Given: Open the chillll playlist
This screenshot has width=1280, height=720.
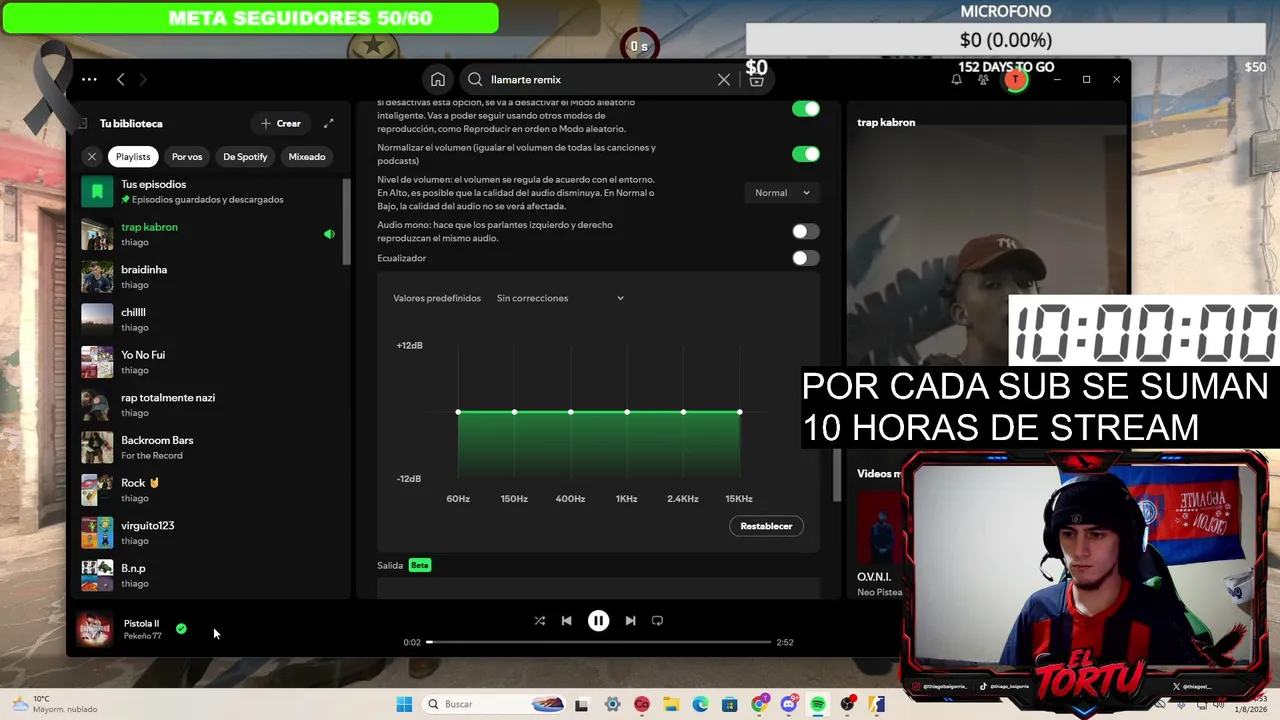Looking at the screenshot, I should (x=211, y=320).
